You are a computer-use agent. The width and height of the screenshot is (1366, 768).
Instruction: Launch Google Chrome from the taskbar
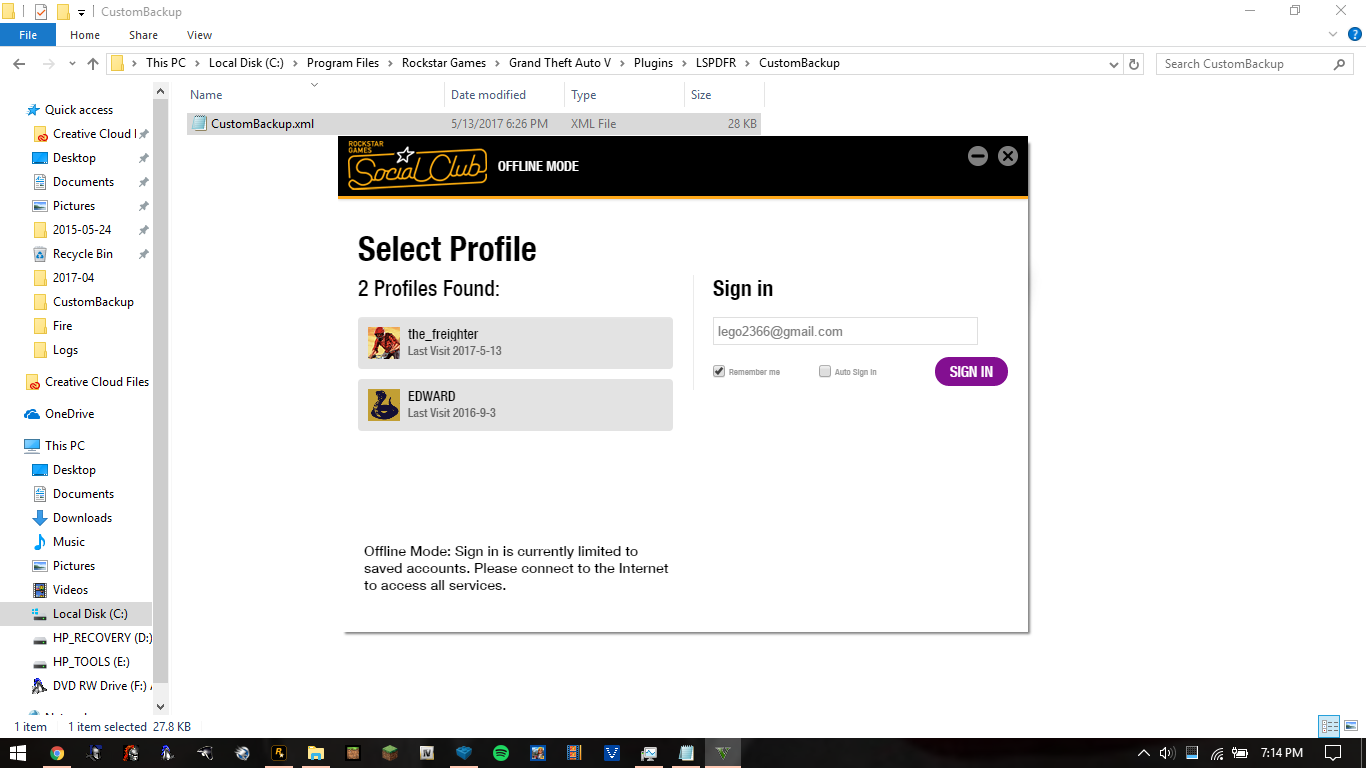[57, 753]
